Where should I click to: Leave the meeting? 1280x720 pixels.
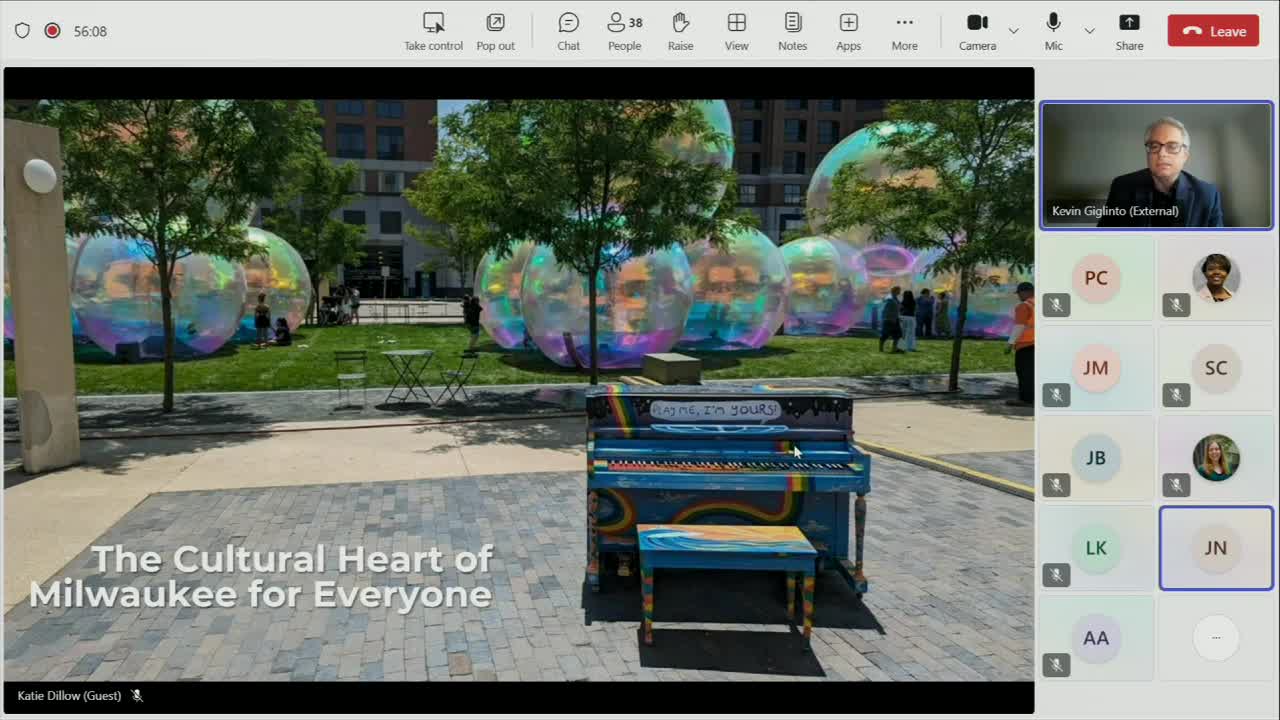tap(1213, 31)
